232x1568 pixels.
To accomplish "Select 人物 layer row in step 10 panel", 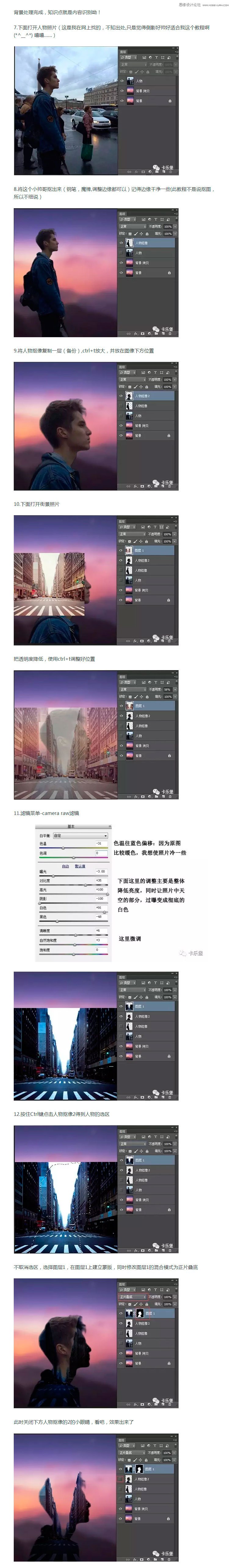I will tap(146, 580).
